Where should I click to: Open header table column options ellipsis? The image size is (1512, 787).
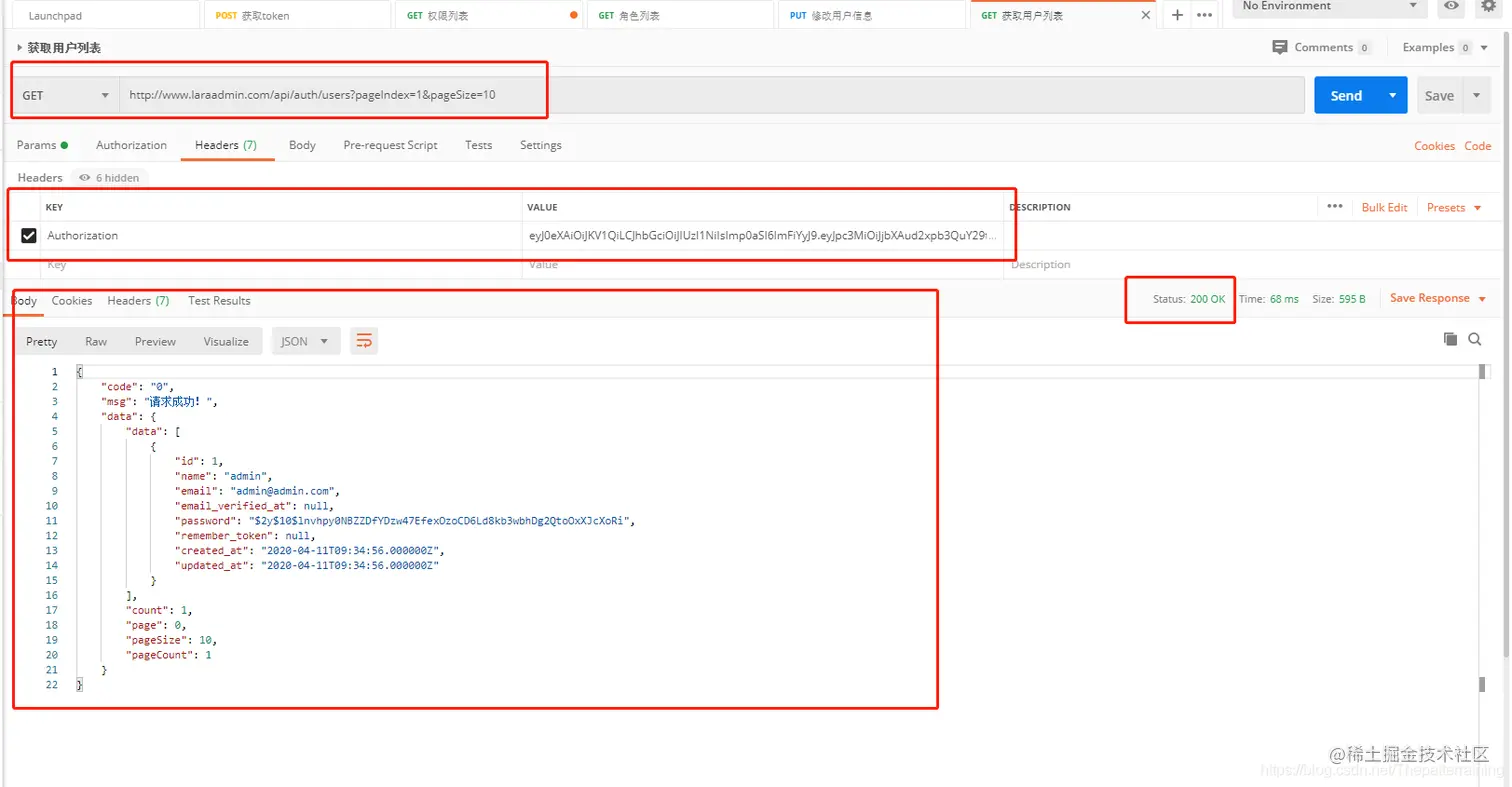pyautogui.click(x=1334, y=206)
